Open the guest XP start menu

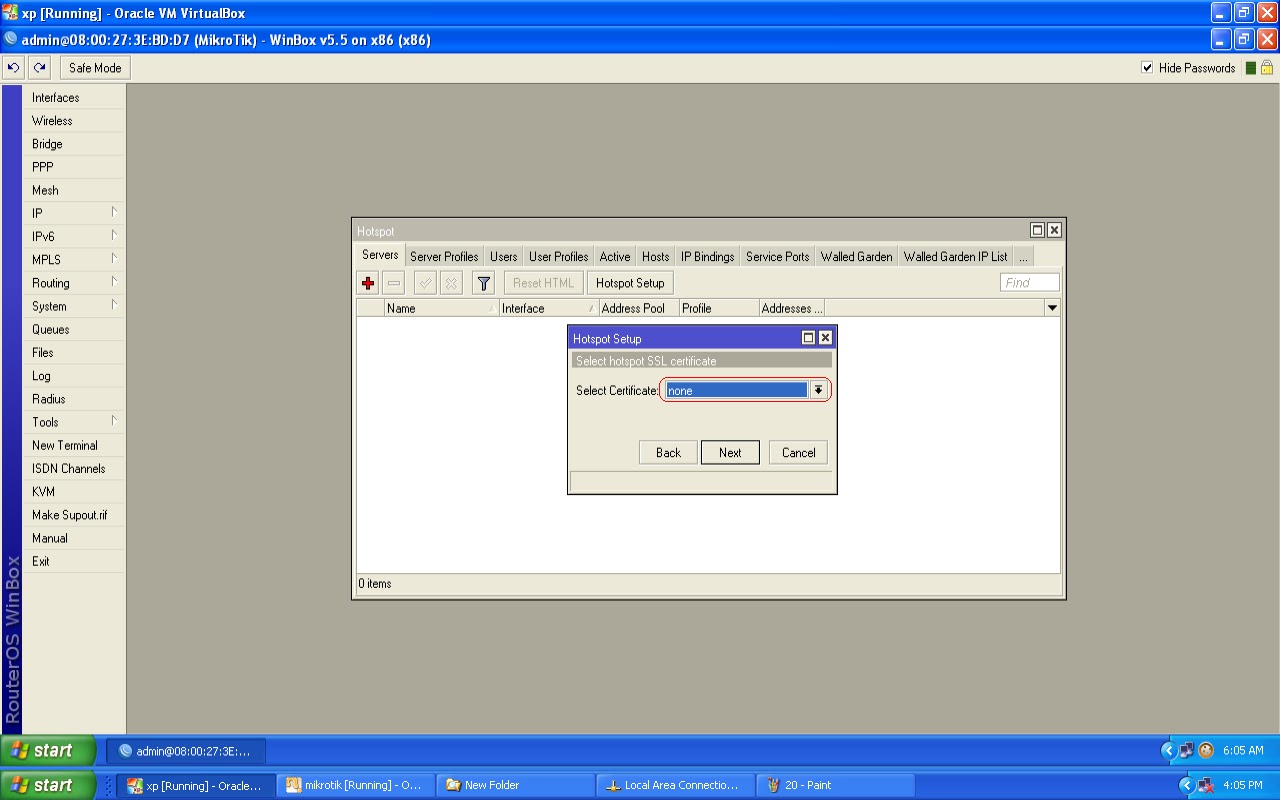tap(48, 750)
